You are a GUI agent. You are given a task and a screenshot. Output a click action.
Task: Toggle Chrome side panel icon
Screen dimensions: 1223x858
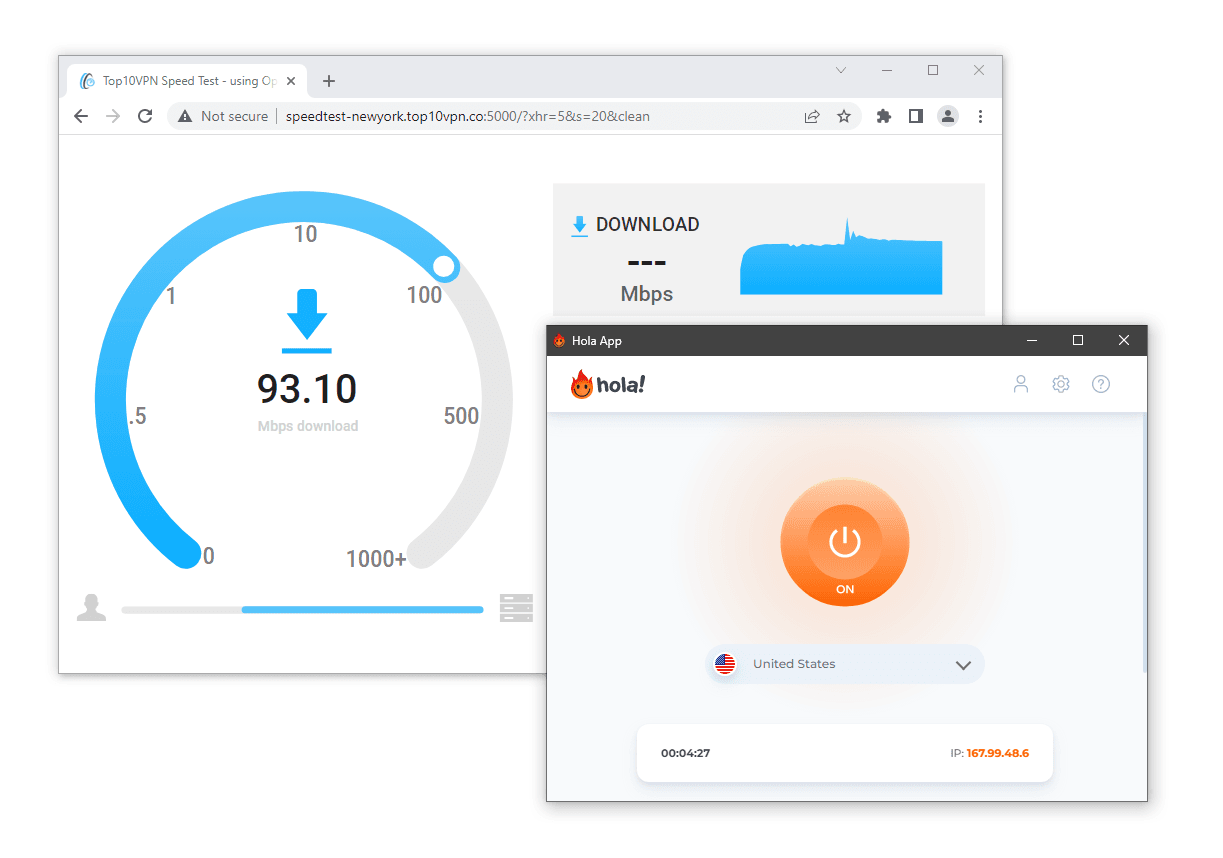[x=915, y=116]
